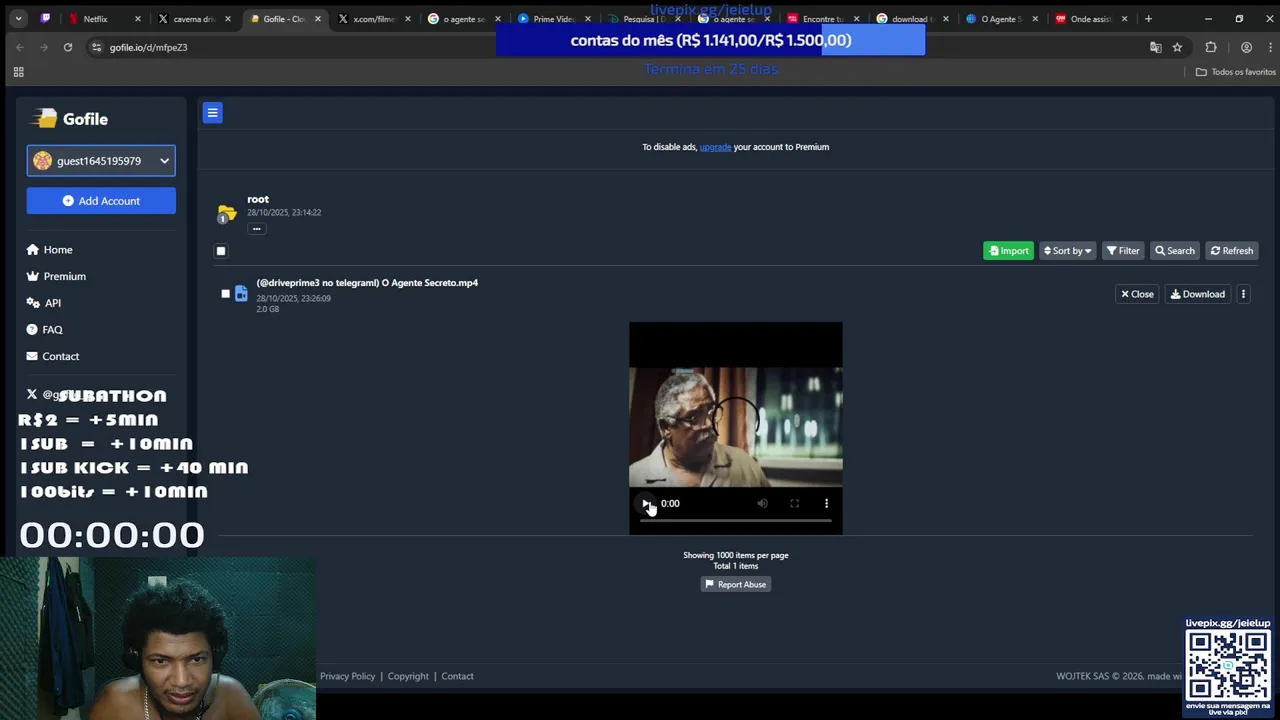The image size is (1280, 720).
Task: Click the translate page icon
Action: click(x=1156, y=47)
